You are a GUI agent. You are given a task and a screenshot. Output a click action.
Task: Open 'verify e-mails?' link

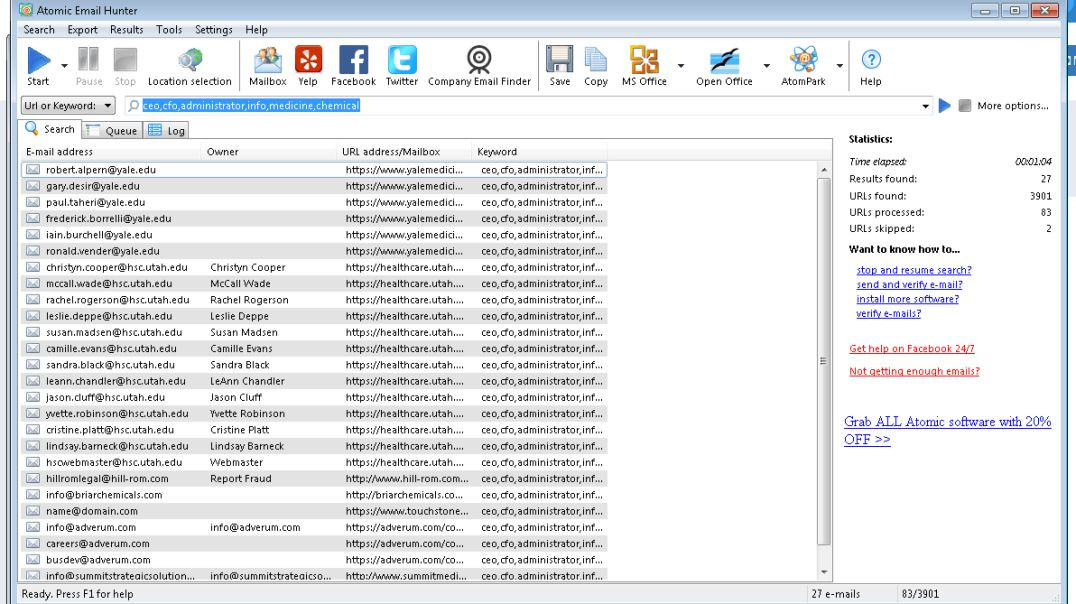889,314
